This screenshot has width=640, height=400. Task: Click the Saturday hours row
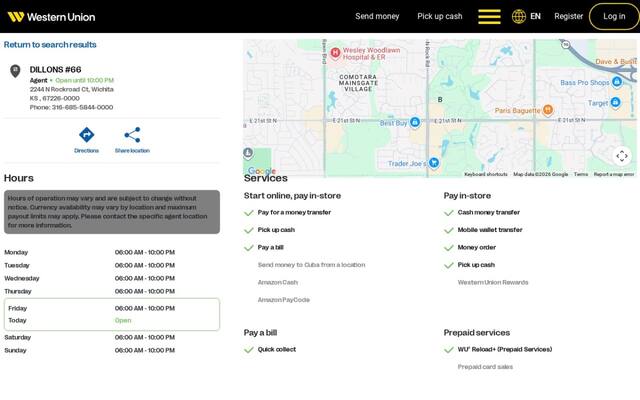(x=112, y=337)
